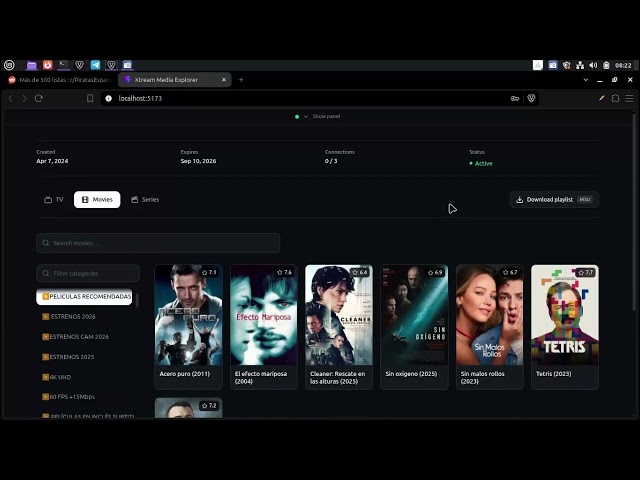The width and height of the screenshot is (640, 480).
Task: Click the network icon in the system tray
Action: [580, 65]
